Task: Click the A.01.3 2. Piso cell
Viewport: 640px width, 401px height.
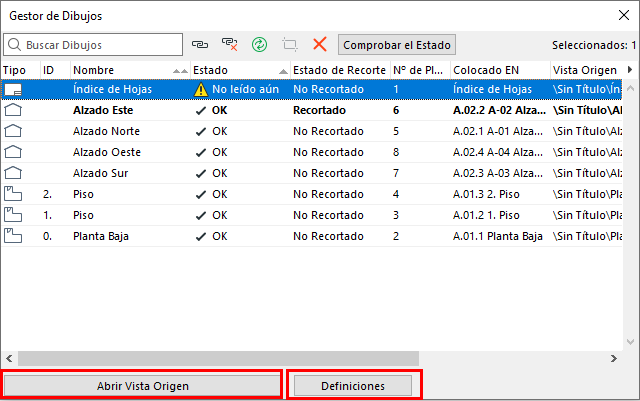Action: (486, 194)
